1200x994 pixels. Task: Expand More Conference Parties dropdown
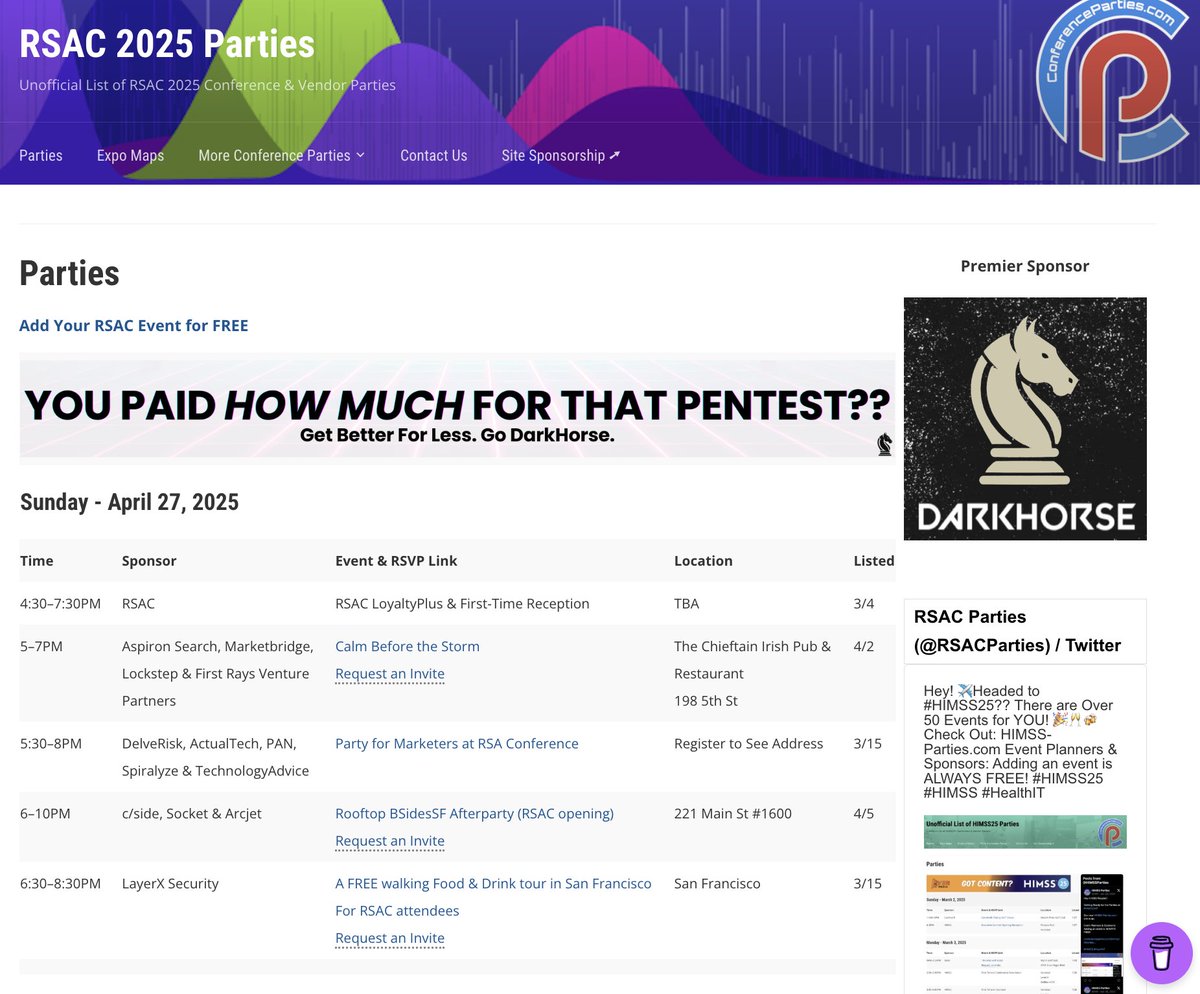282,155
